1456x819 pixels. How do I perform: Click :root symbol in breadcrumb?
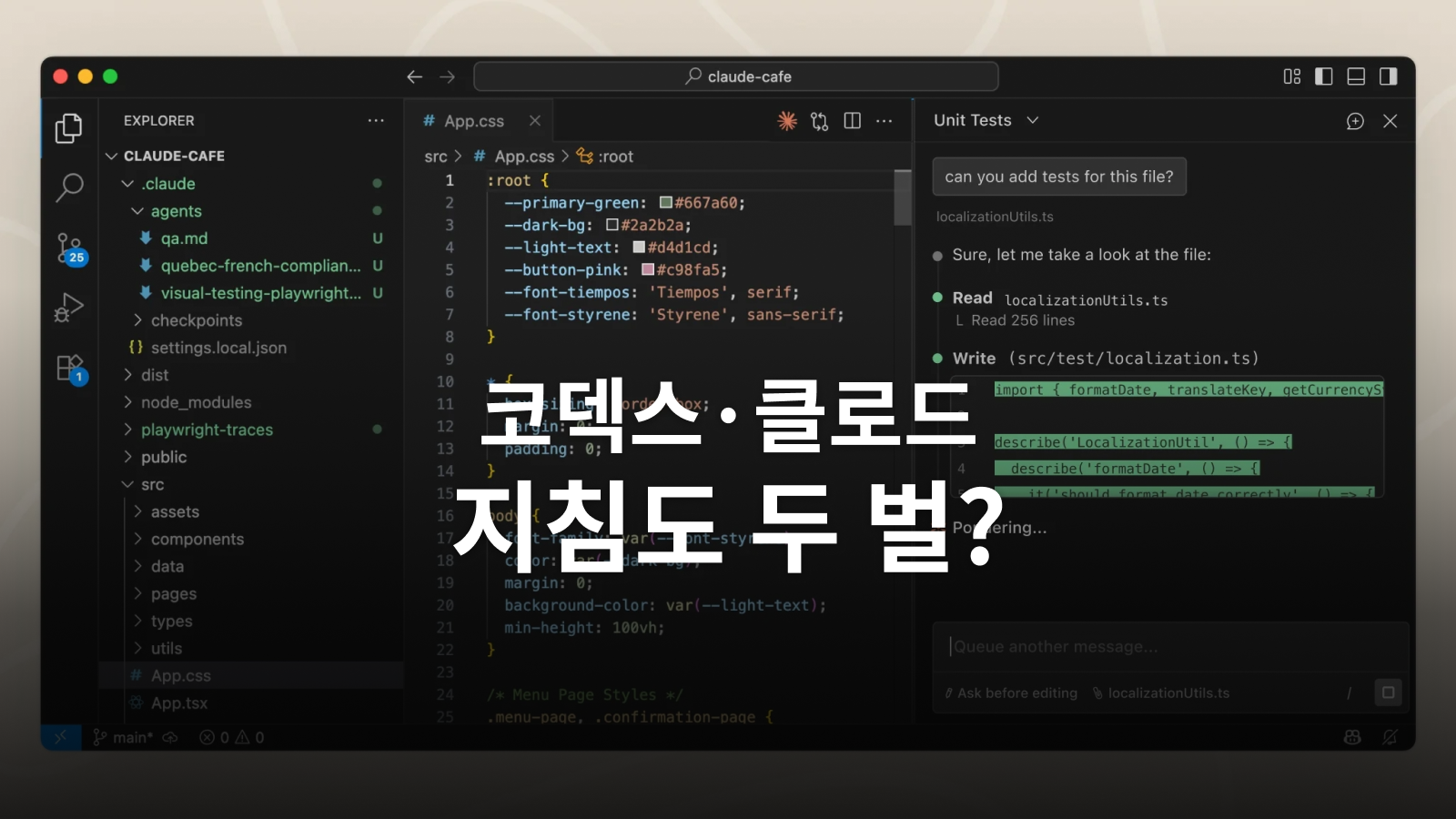[x=606, y=157]
